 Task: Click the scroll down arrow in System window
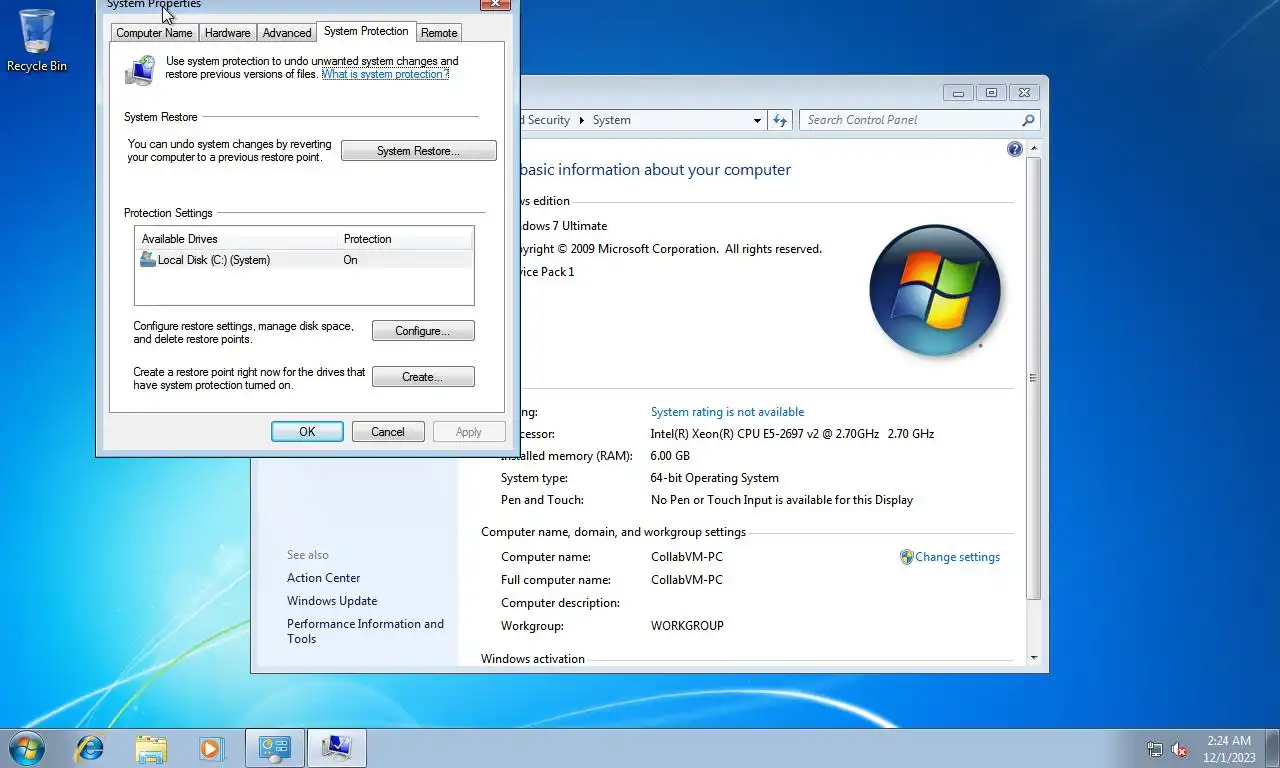pyautogui.click(x=1033, y=658)
